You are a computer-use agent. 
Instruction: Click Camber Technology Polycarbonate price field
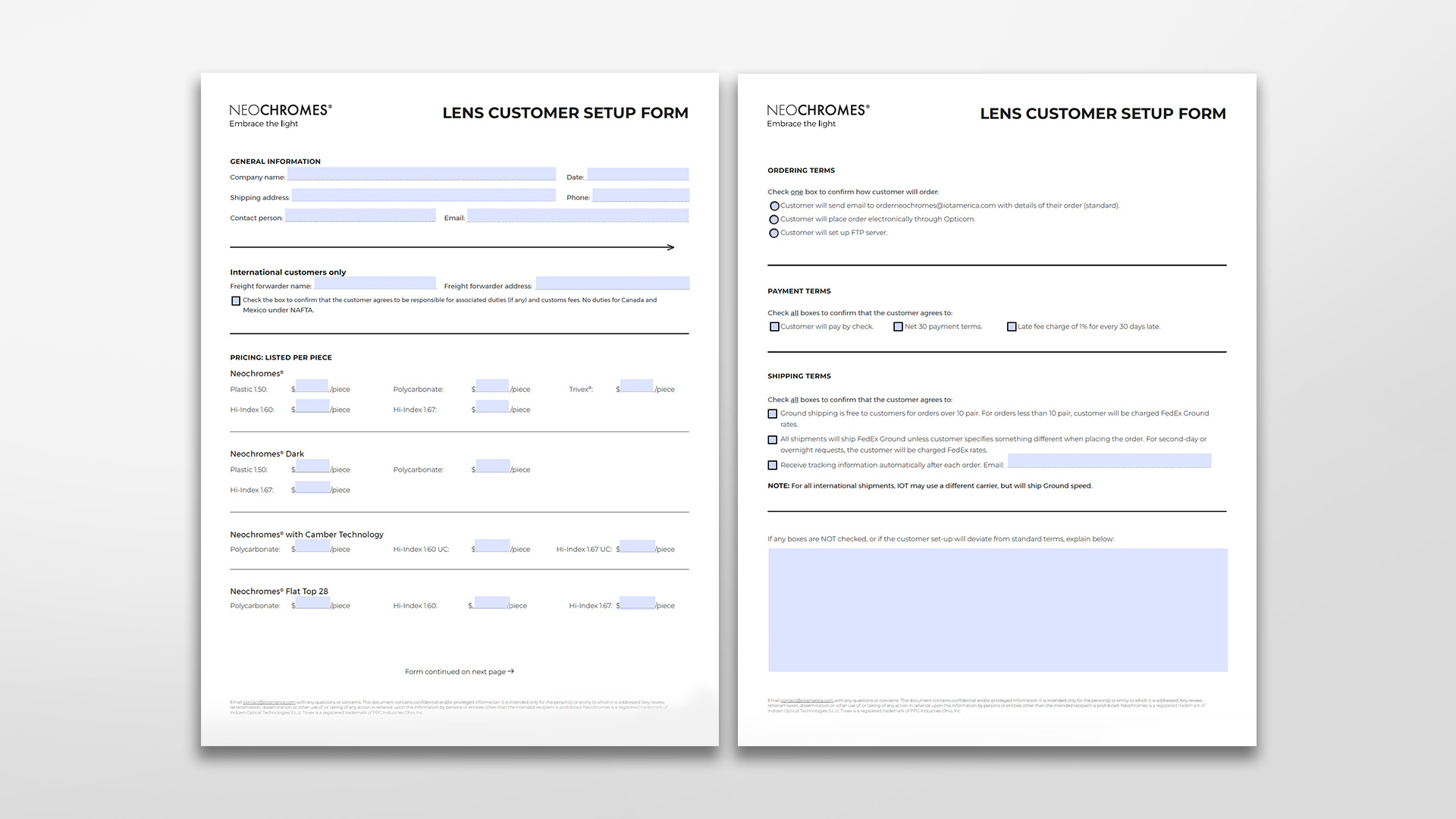pyautogui.click(x=312, y=546)
